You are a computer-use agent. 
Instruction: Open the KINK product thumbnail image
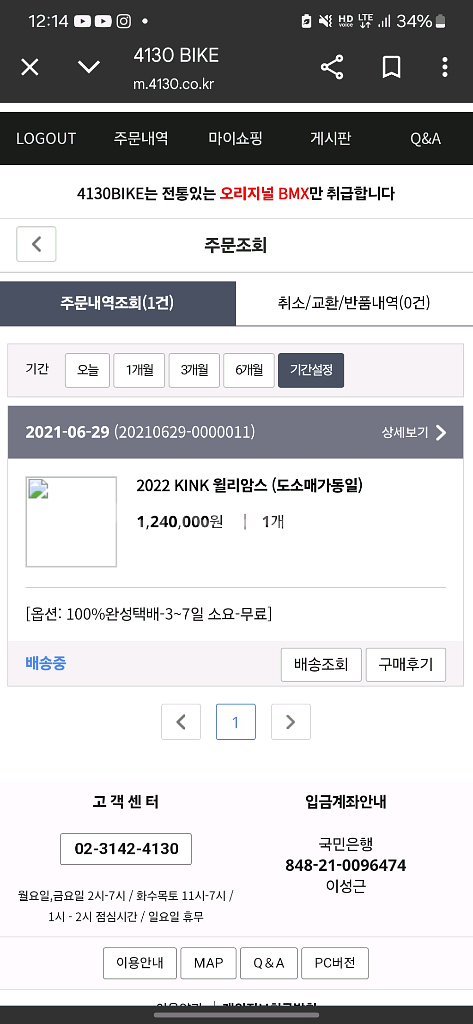[71, 522]
